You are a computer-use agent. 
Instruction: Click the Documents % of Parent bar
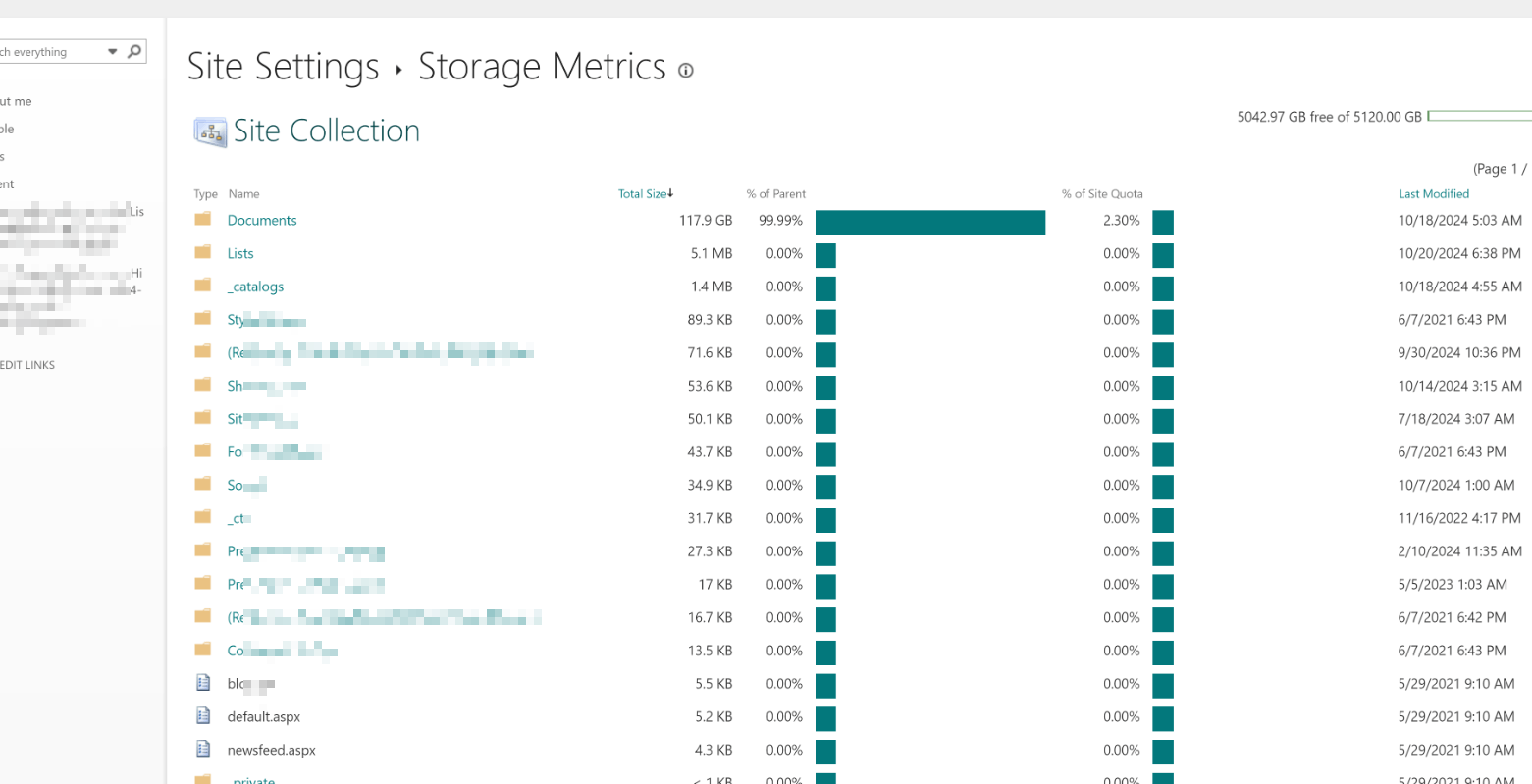coord(929,223)
